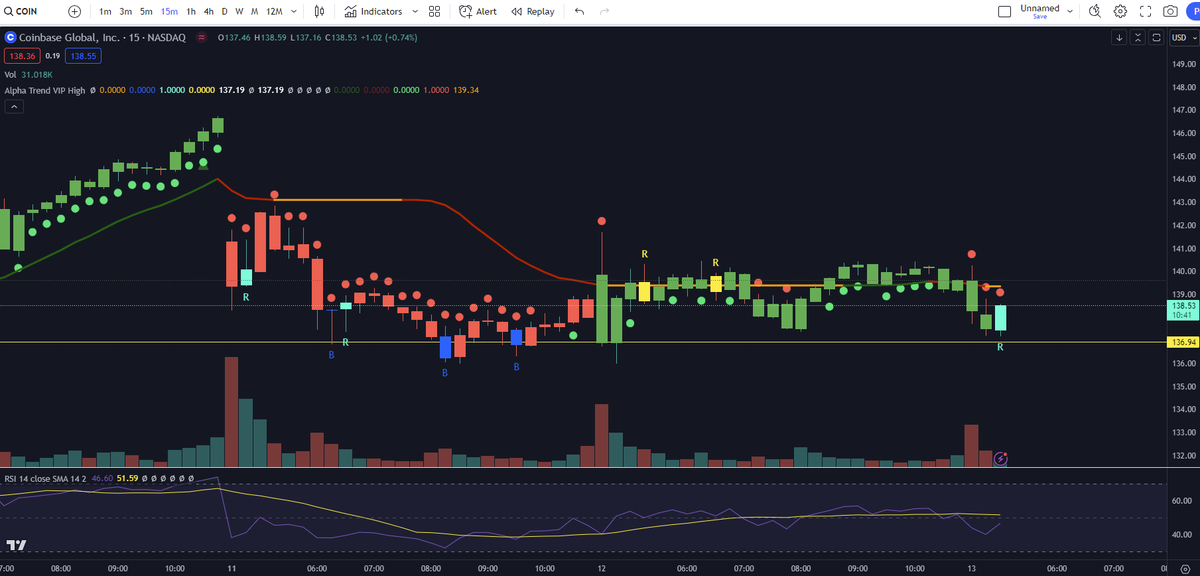Image resolution: width=1200 pixels, height=576 pixels.
Task: Open time axis settings hexagon icon
Action: (x=1183, y=567)
